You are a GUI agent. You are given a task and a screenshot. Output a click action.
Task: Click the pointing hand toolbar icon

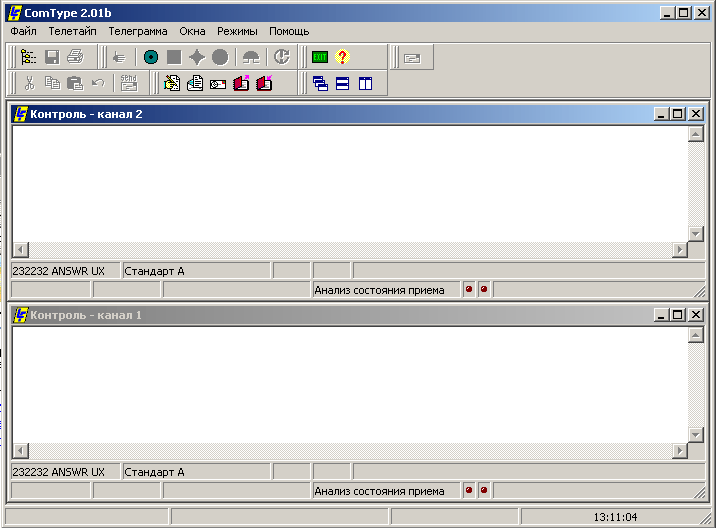(119, 58)
